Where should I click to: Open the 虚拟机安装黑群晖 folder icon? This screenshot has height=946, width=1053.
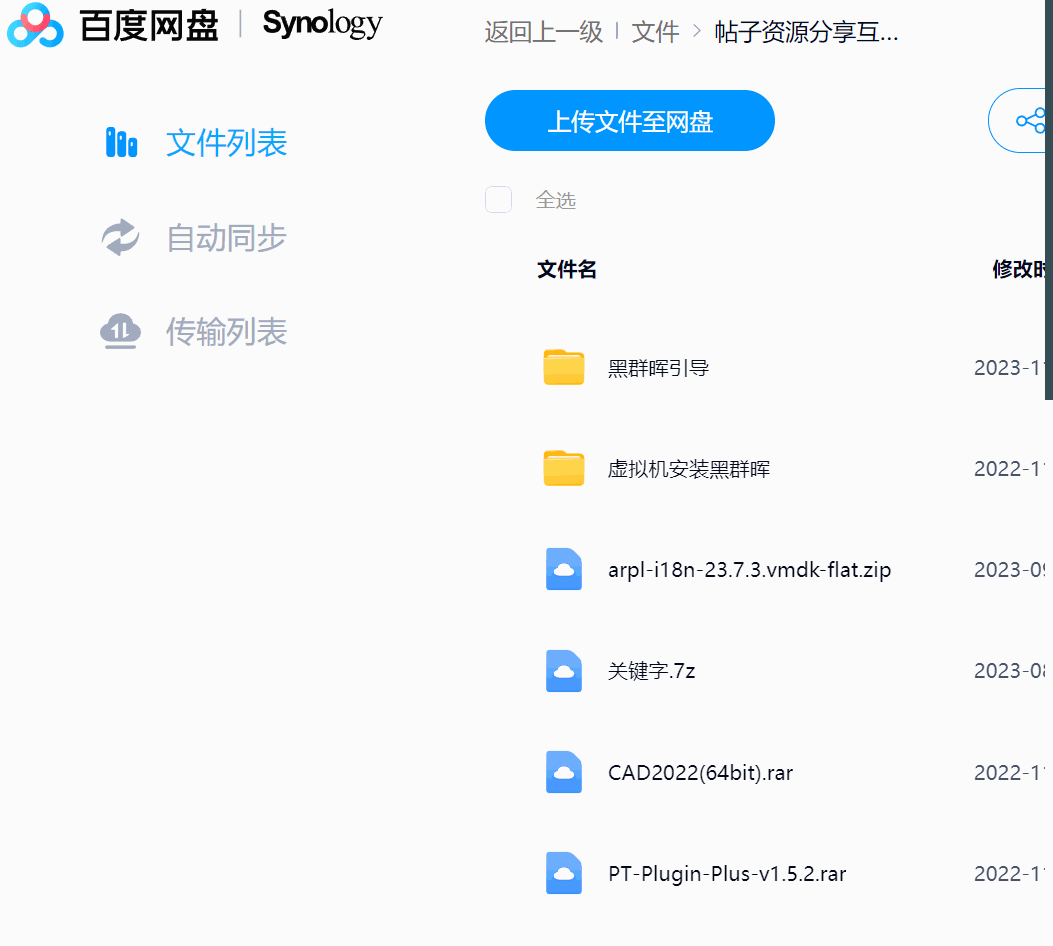[x=564, y=469]
